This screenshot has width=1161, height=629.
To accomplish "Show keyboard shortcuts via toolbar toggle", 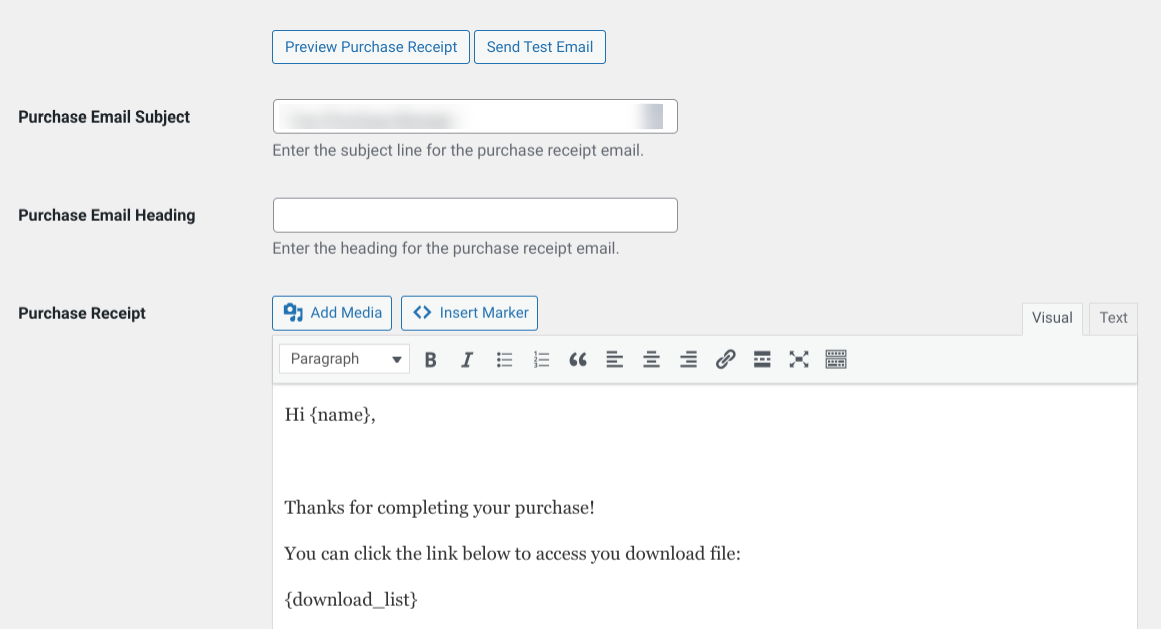I will [x=835, y=359].
